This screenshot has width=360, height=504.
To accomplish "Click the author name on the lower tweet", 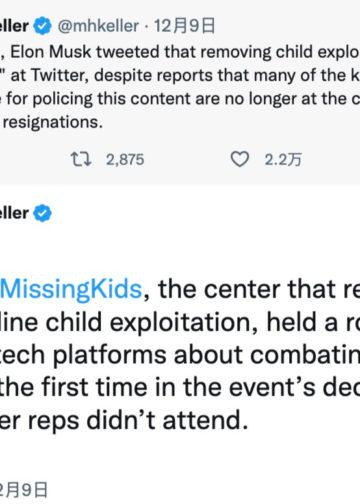I will pyautogui.click(x=14, y=213).
